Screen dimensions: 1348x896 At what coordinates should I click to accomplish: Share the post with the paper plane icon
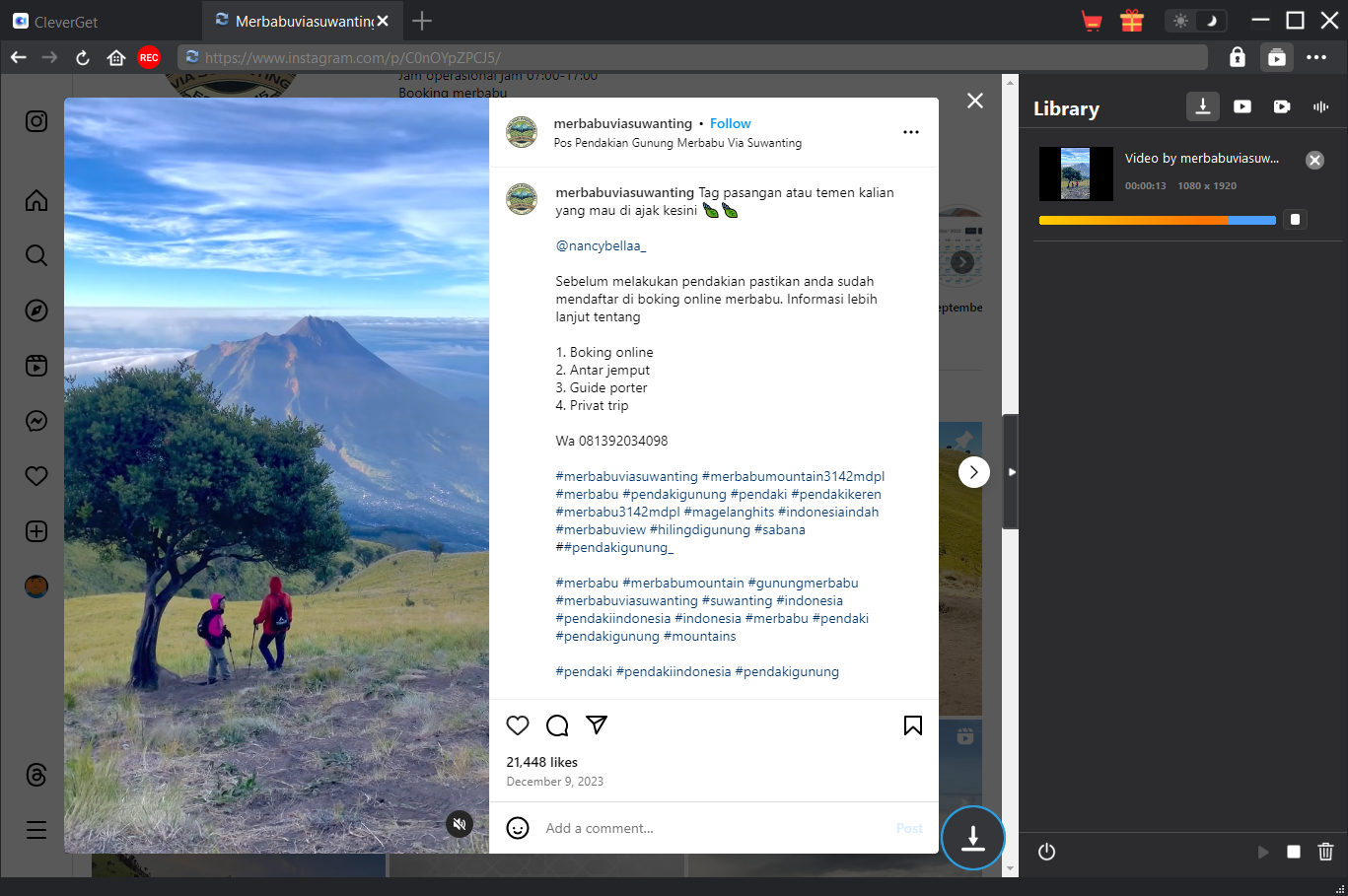[x=597, y=725]
